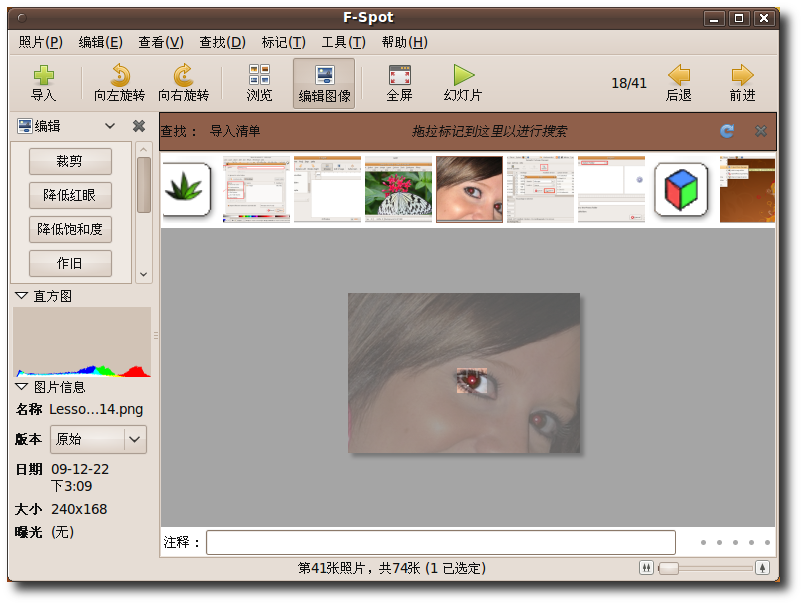Select the orange desktop thumbnail
Image resolution: width=803 pixels, height=605 pixels.
(747, 190)
